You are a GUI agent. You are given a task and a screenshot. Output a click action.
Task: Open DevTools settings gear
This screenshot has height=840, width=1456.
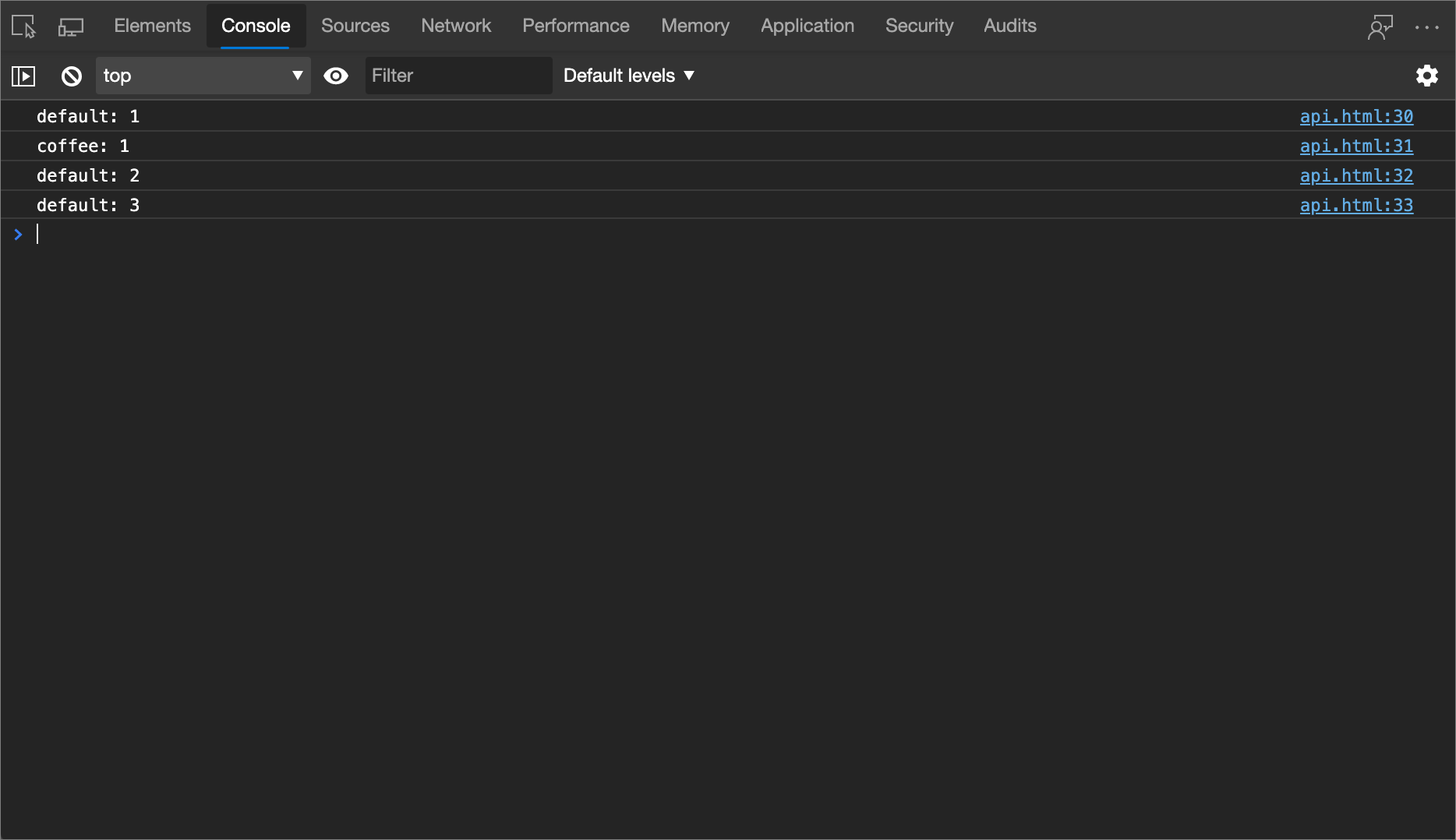coord(1427,76)
